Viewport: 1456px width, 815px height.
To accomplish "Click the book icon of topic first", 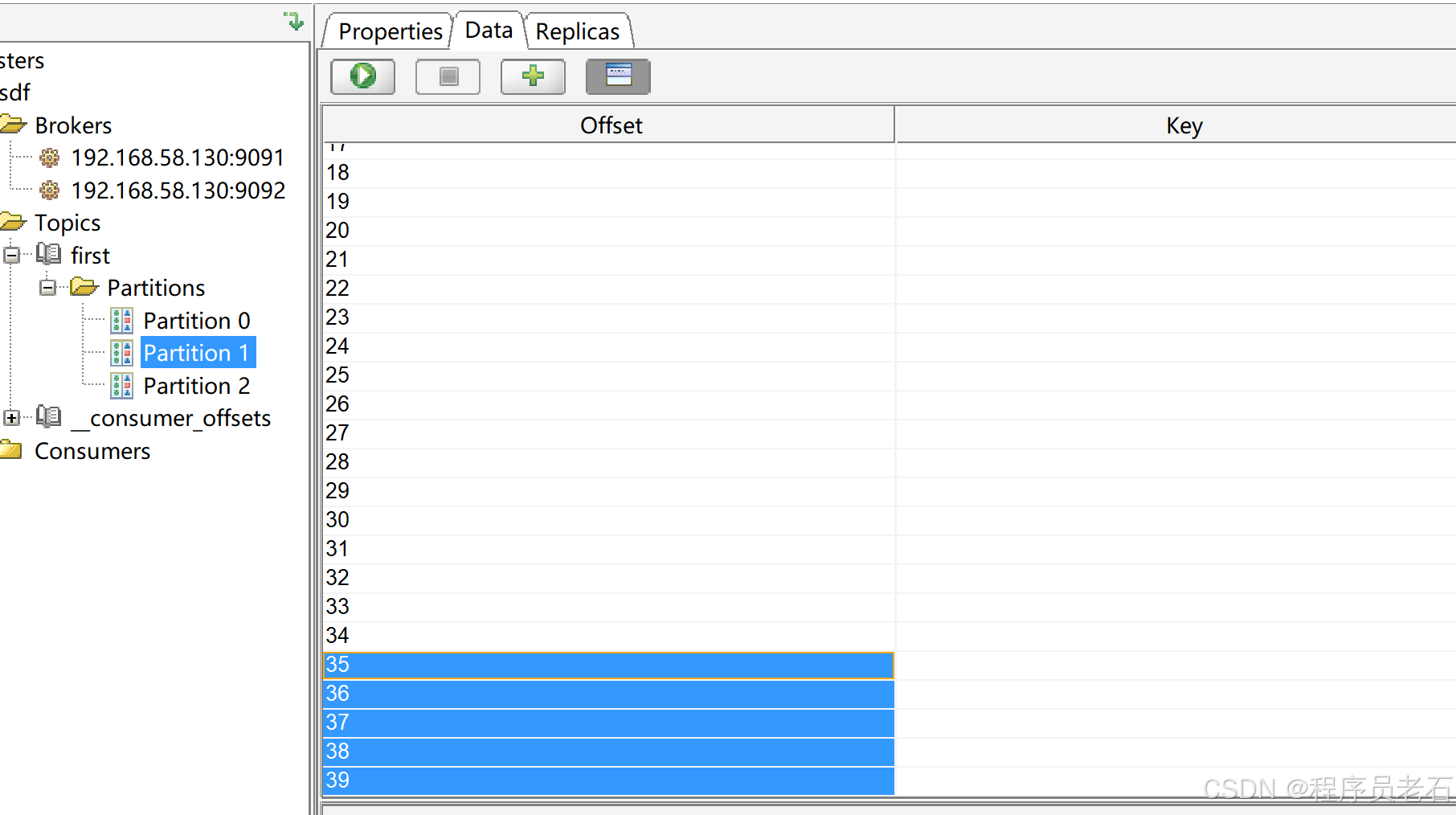I will tap(48, 255).
